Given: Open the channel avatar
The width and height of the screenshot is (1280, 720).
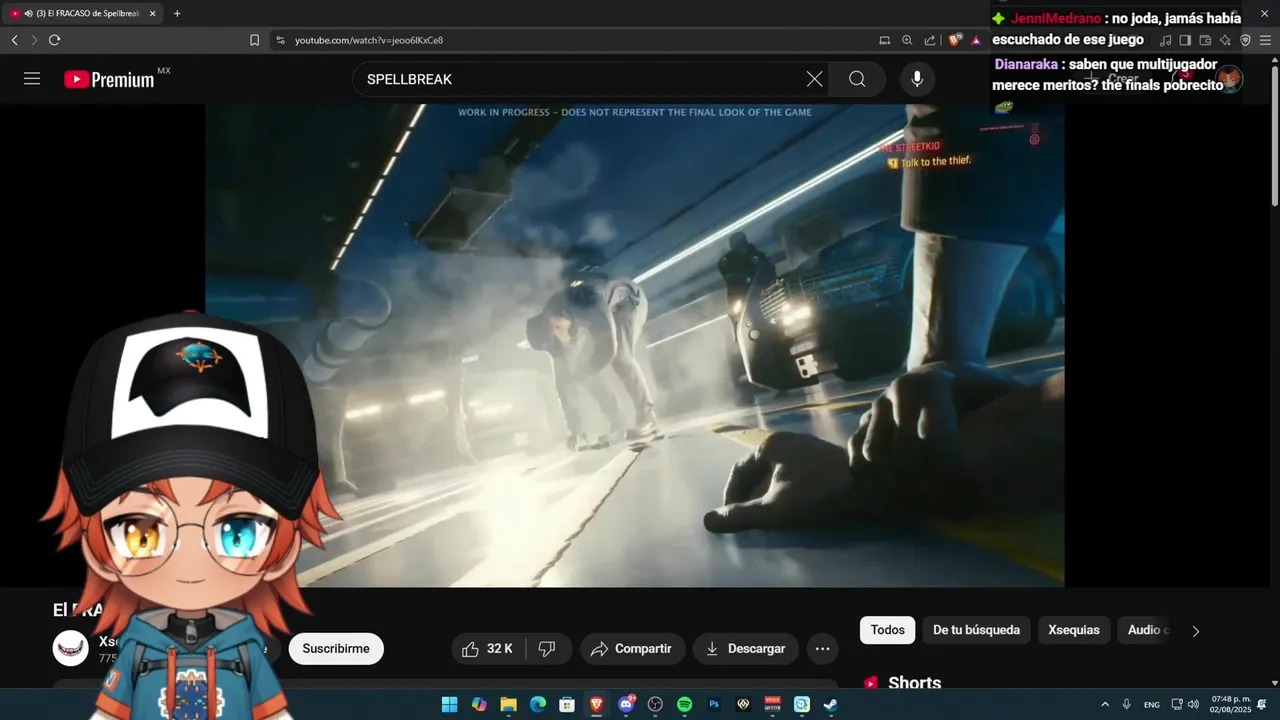Looking at the screenshot, I should [71, 649].
